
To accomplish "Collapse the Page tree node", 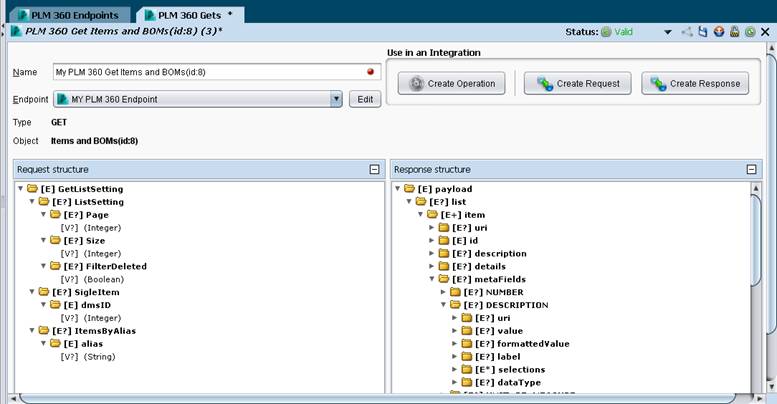I will 43,214.
